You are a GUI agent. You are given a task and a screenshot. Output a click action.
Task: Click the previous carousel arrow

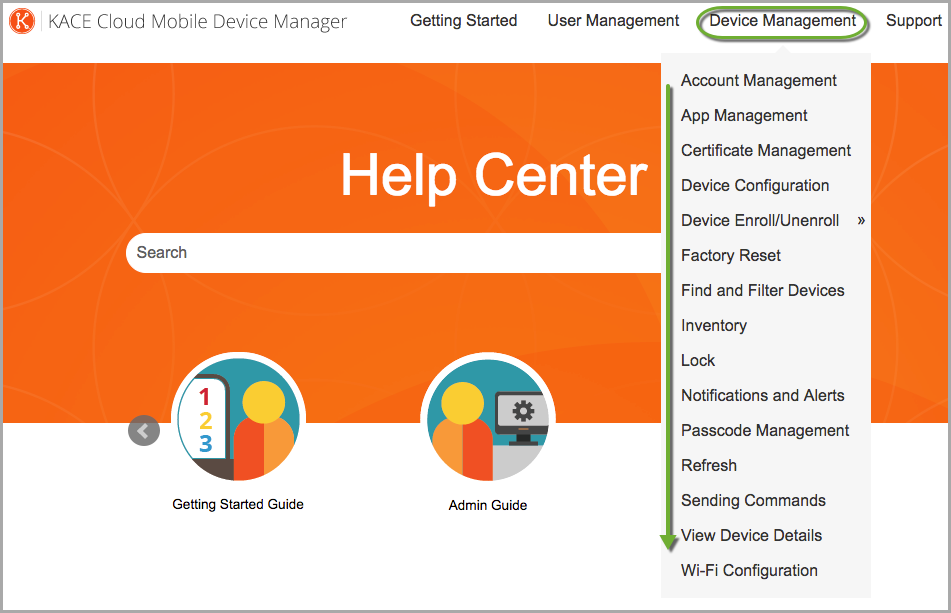tap(144, 431)
